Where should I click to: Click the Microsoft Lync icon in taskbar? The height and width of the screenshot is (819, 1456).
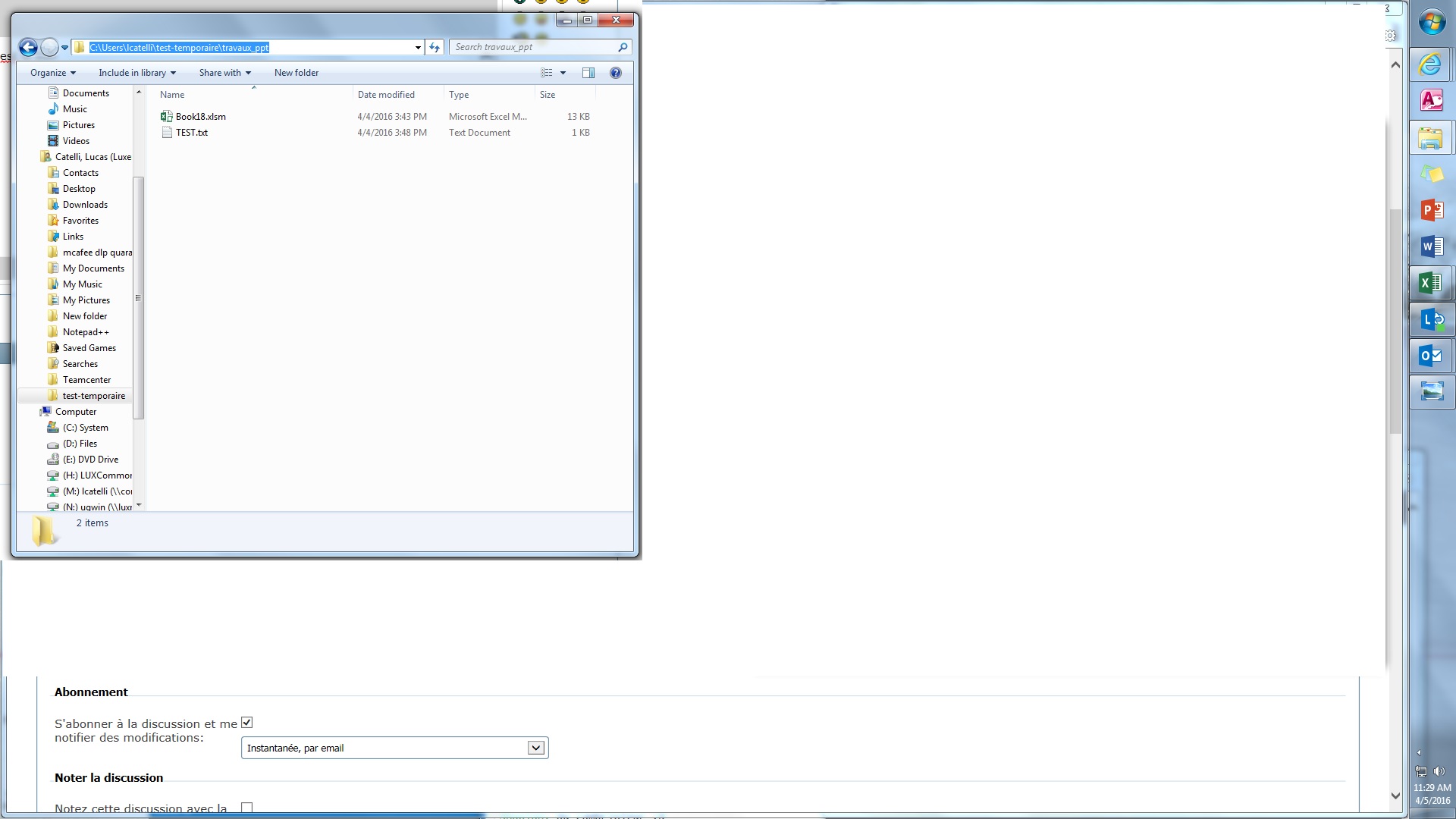[1432, 319]
